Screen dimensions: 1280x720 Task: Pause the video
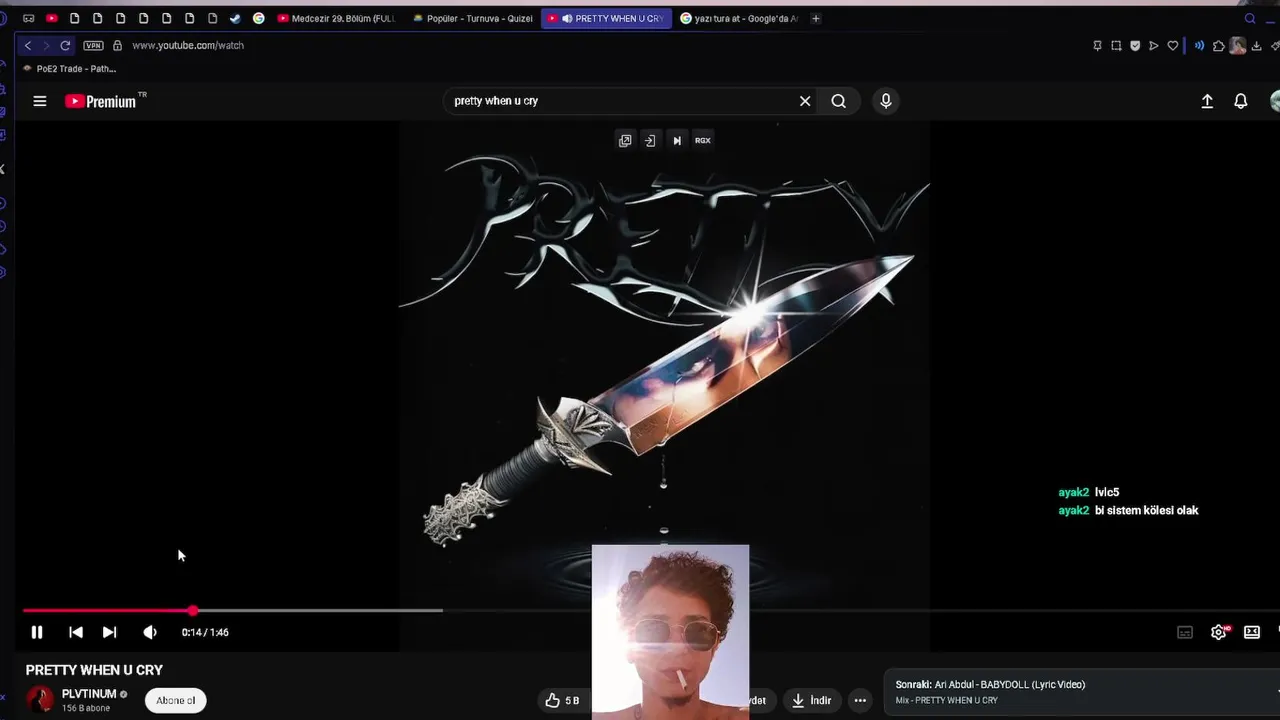click(37, 632)
